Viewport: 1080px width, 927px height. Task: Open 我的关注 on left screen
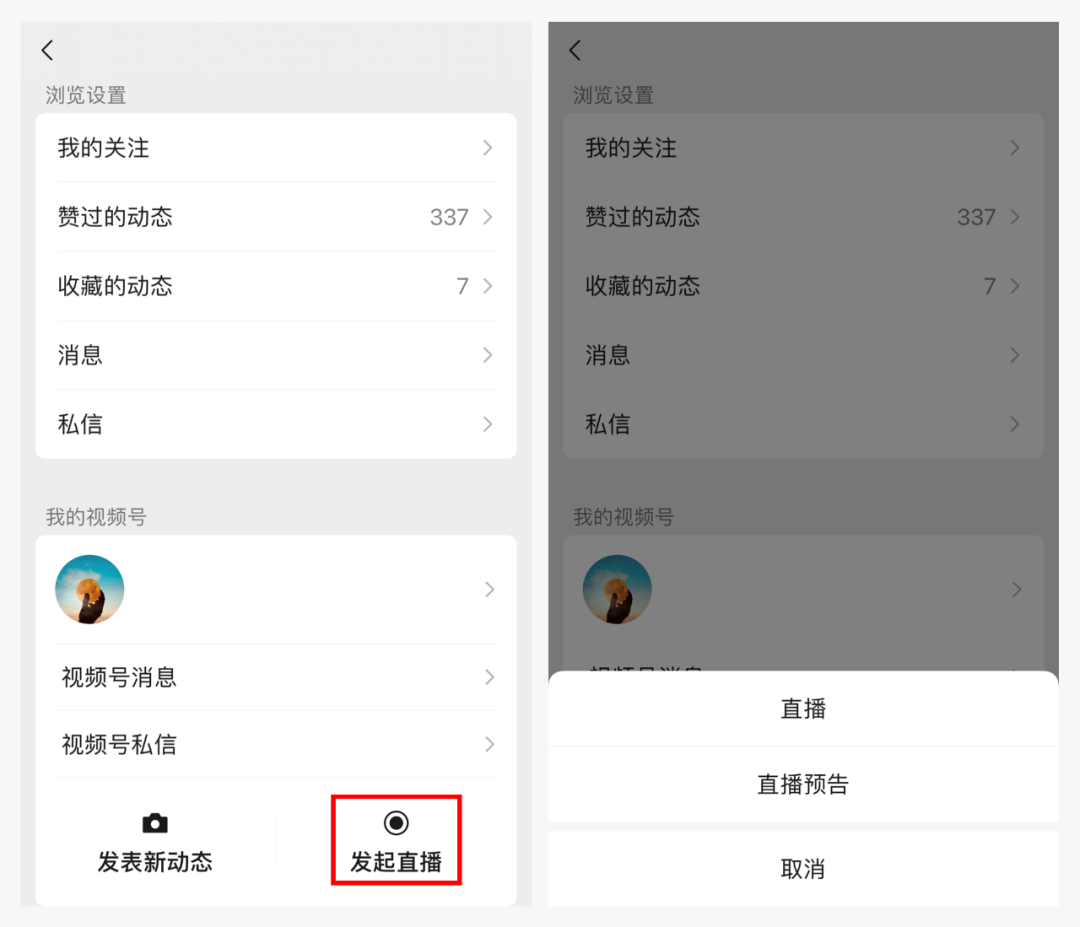(x=276, y=148)
